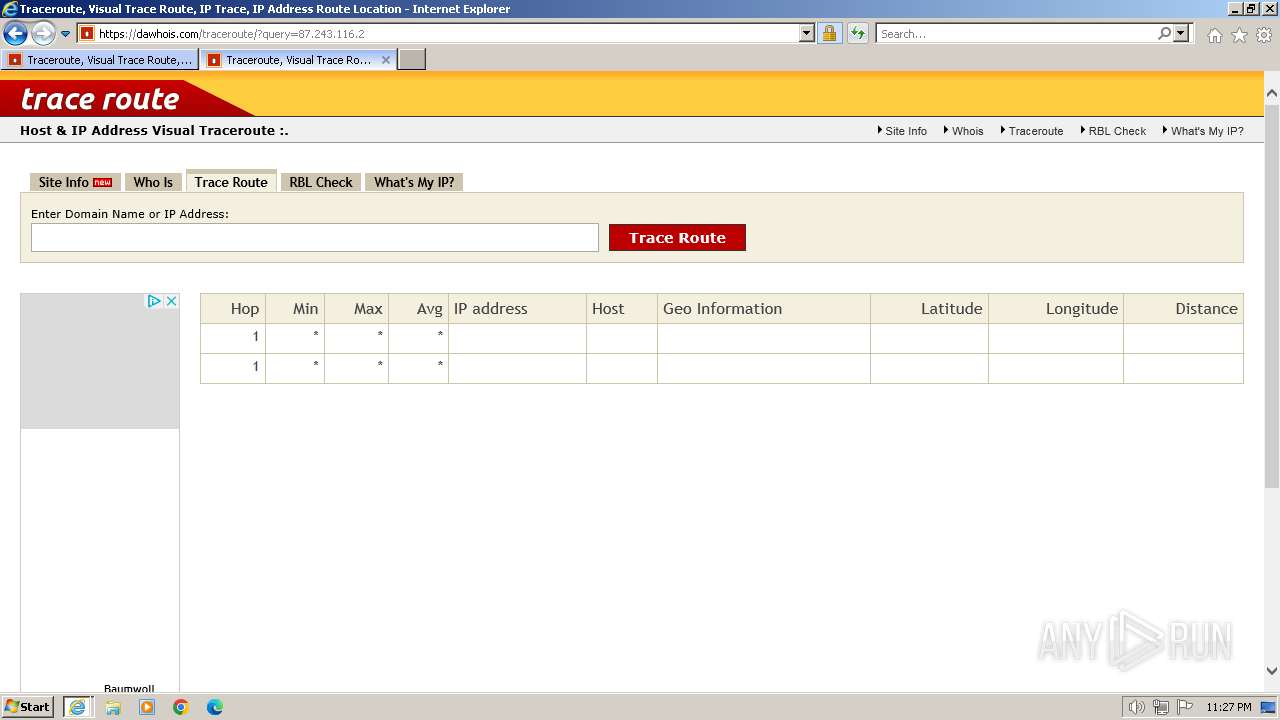Click the Baumwoll ad text
This screenshot has height=720, width=1280.
129,688
